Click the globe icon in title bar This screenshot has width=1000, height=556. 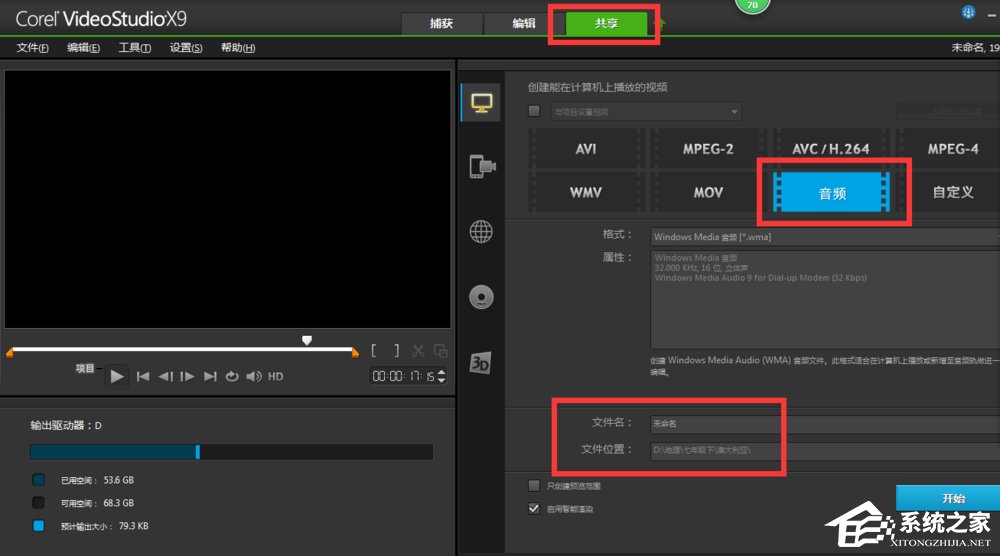[x=968, y=12]
